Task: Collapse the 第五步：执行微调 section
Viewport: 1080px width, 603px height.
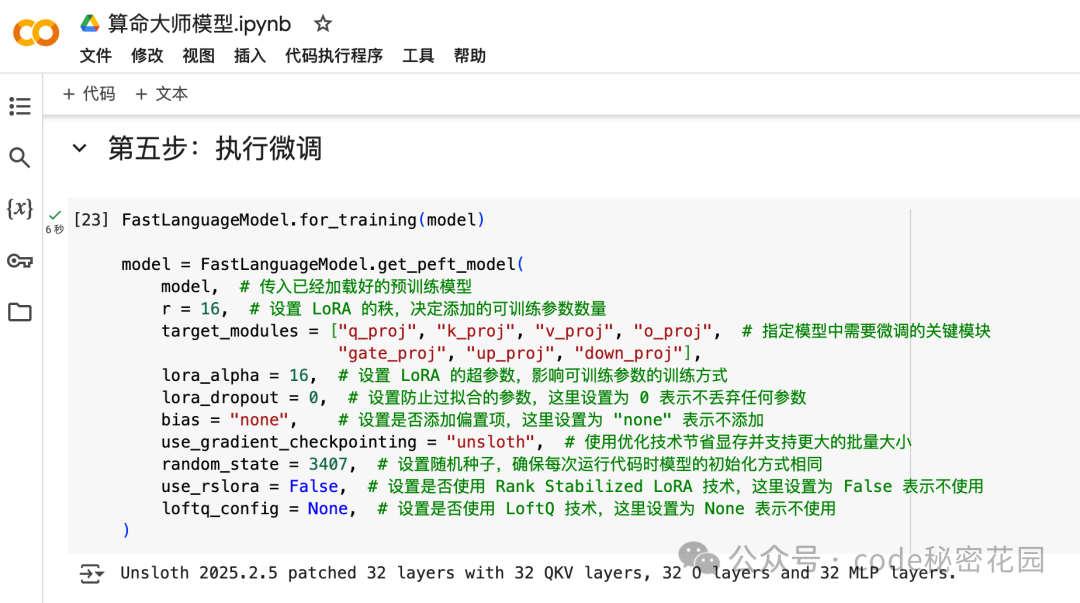Action: (x=80, y=149)
